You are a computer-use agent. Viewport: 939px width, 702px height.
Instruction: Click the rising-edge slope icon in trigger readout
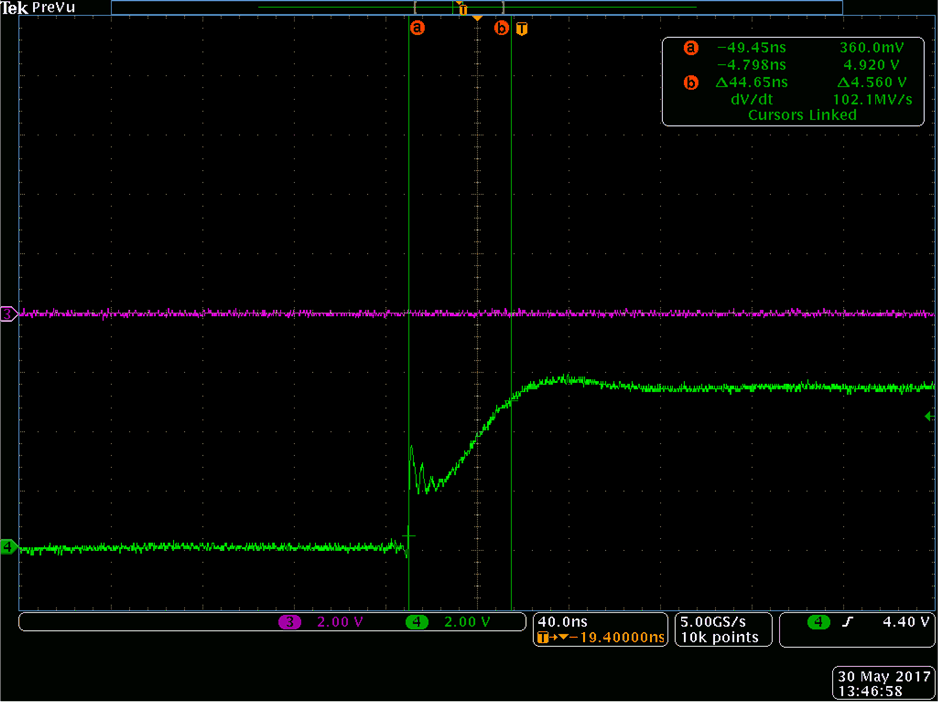point(849,622)
